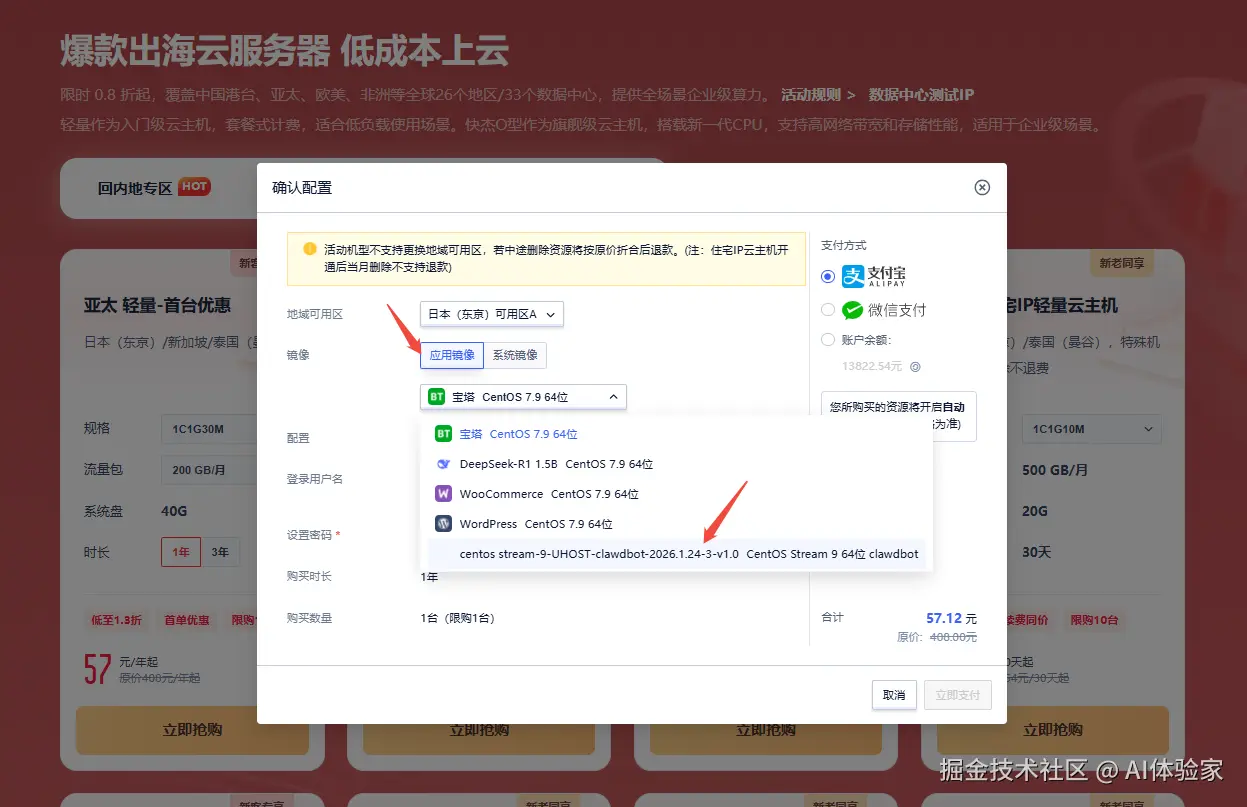Screen dimensions: 1247x807
Task: Open the 1C1G10M spec dropdown
Action: 1092,429
